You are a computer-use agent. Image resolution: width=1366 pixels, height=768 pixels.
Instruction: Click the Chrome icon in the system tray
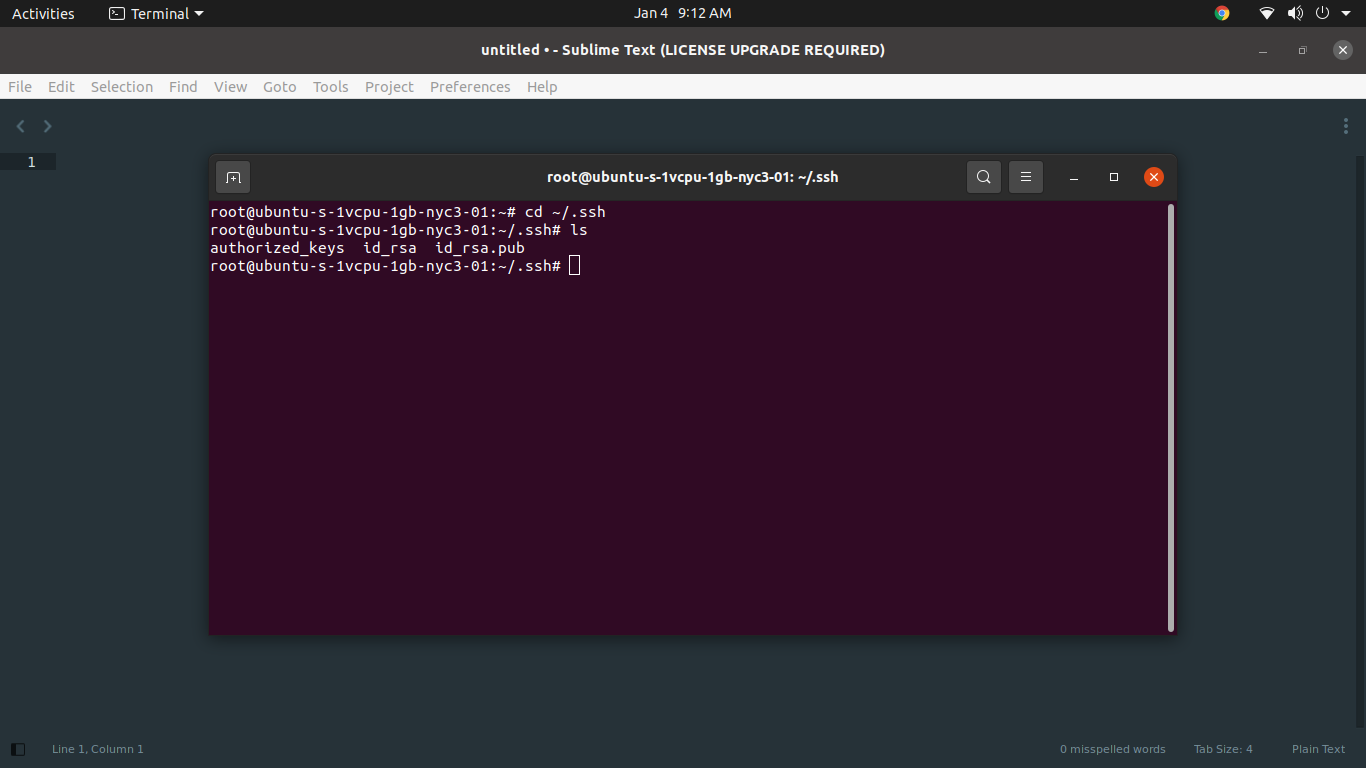pos(1221,13)
